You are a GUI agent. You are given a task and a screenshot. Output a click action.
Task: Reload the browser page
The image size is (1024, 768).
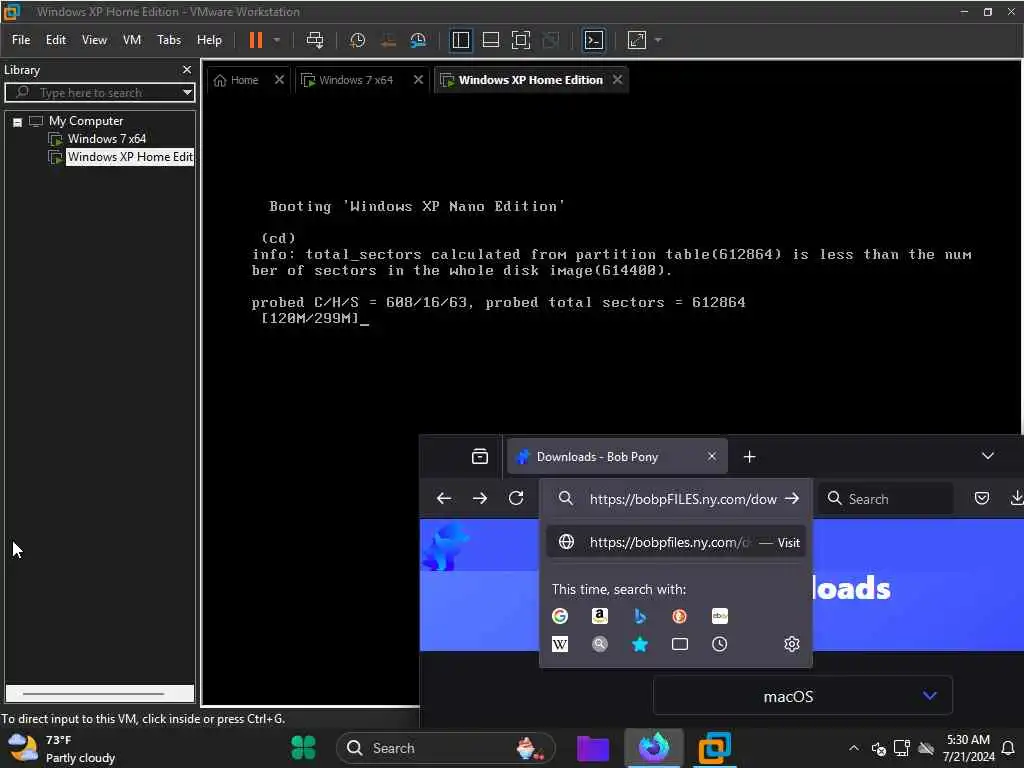(x=516, y=498)
